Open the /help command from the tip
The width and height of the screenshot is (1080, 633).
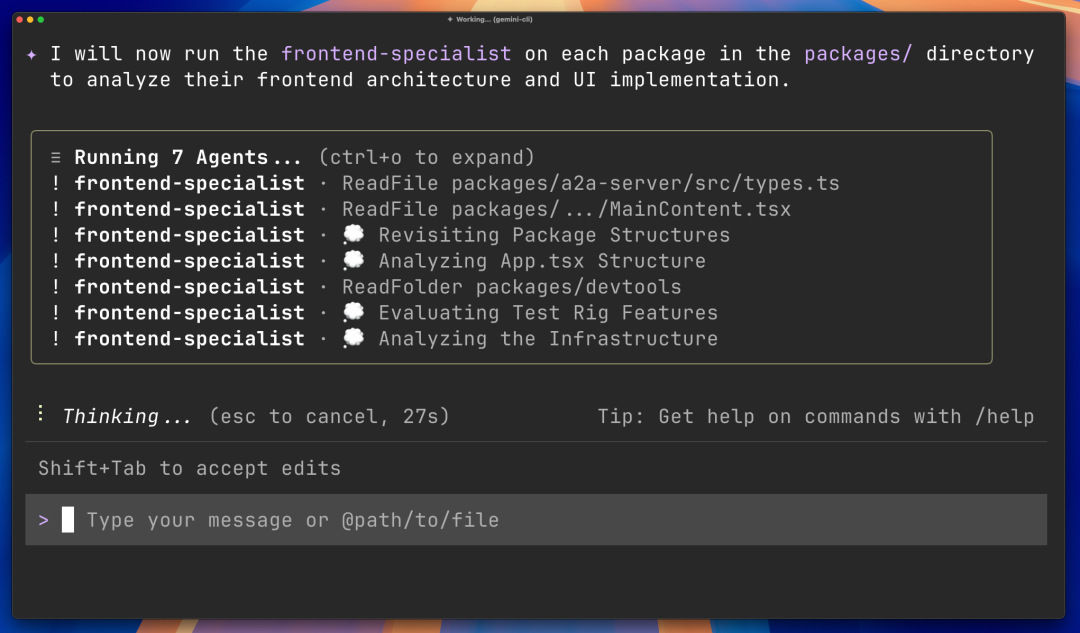pyautogui.click(x=1007, y=416)
